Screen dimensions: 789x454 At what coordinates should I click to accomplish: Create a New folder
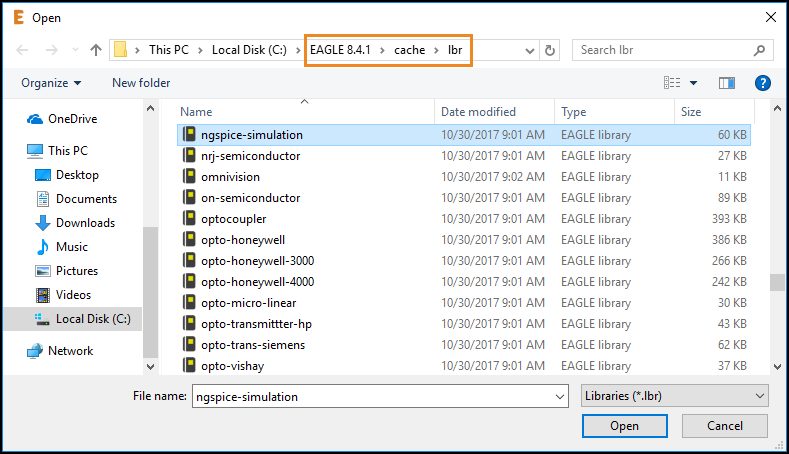pyautogui.click(x=141, y=83)
